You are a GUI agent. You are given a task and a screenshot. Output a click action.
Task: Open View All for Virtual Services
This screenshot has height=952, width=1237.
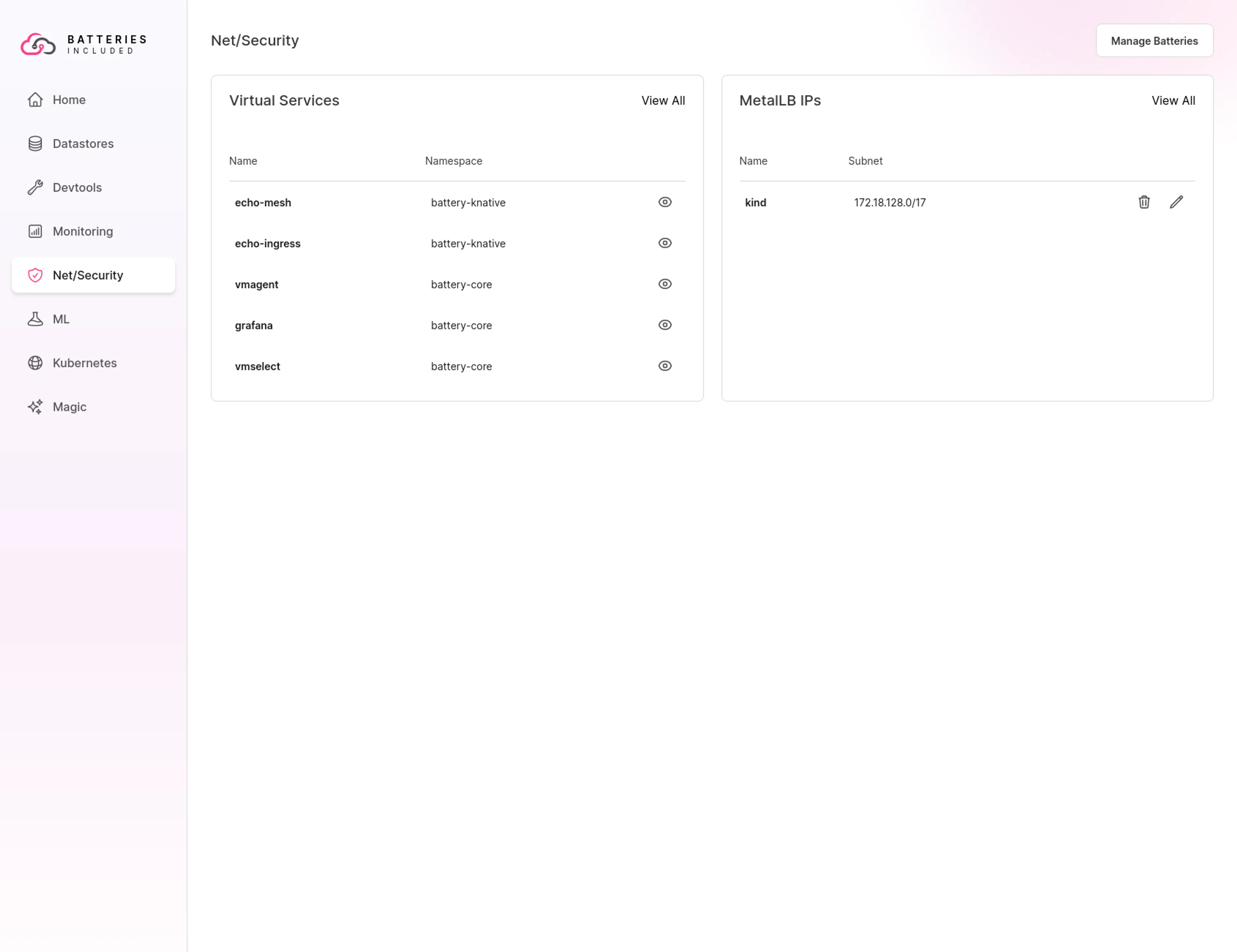tap(663, 101)
